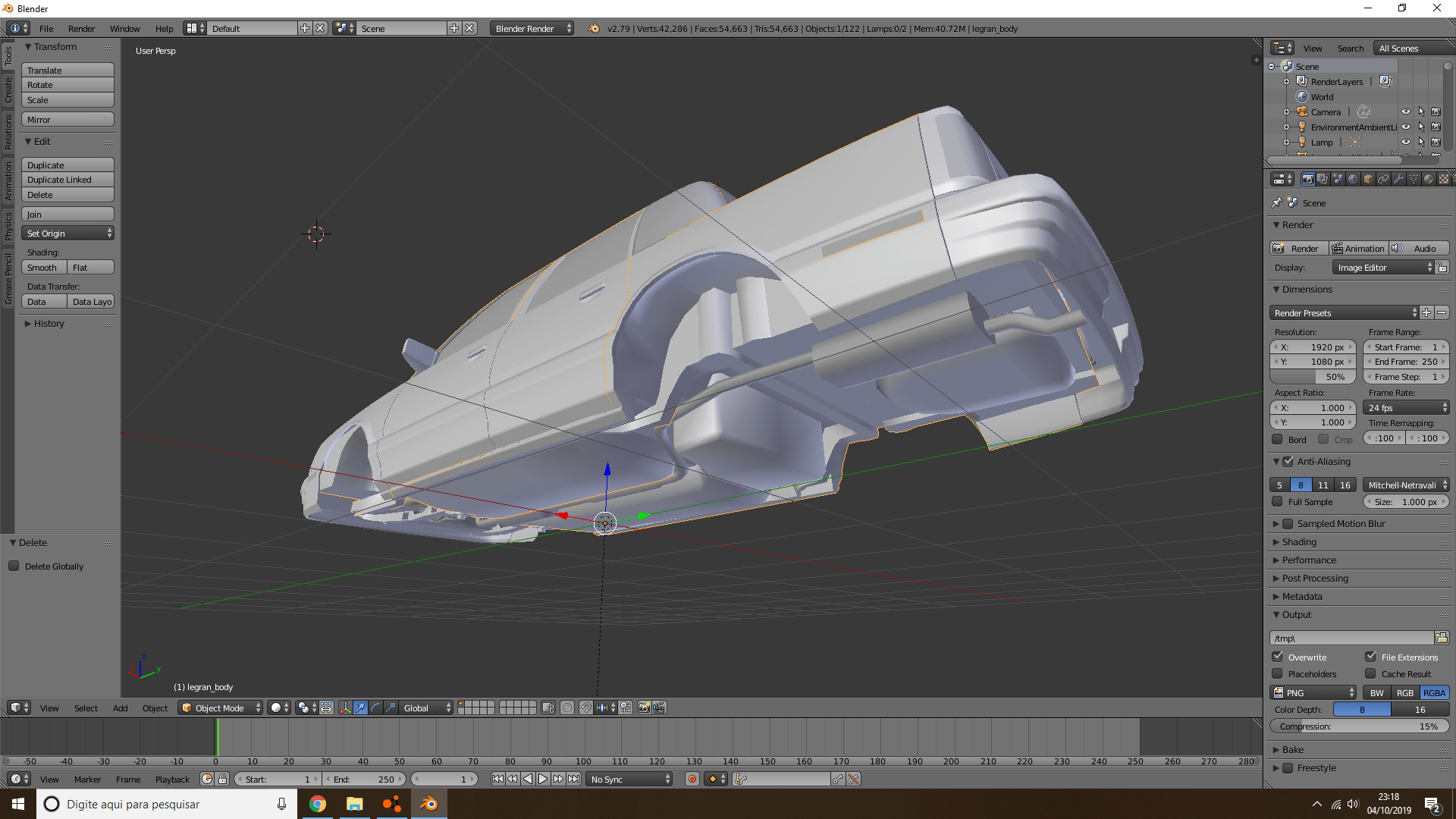
Task: Open the Render menu in the top bar
Action: pyautogui.click(x=81, y=29)
